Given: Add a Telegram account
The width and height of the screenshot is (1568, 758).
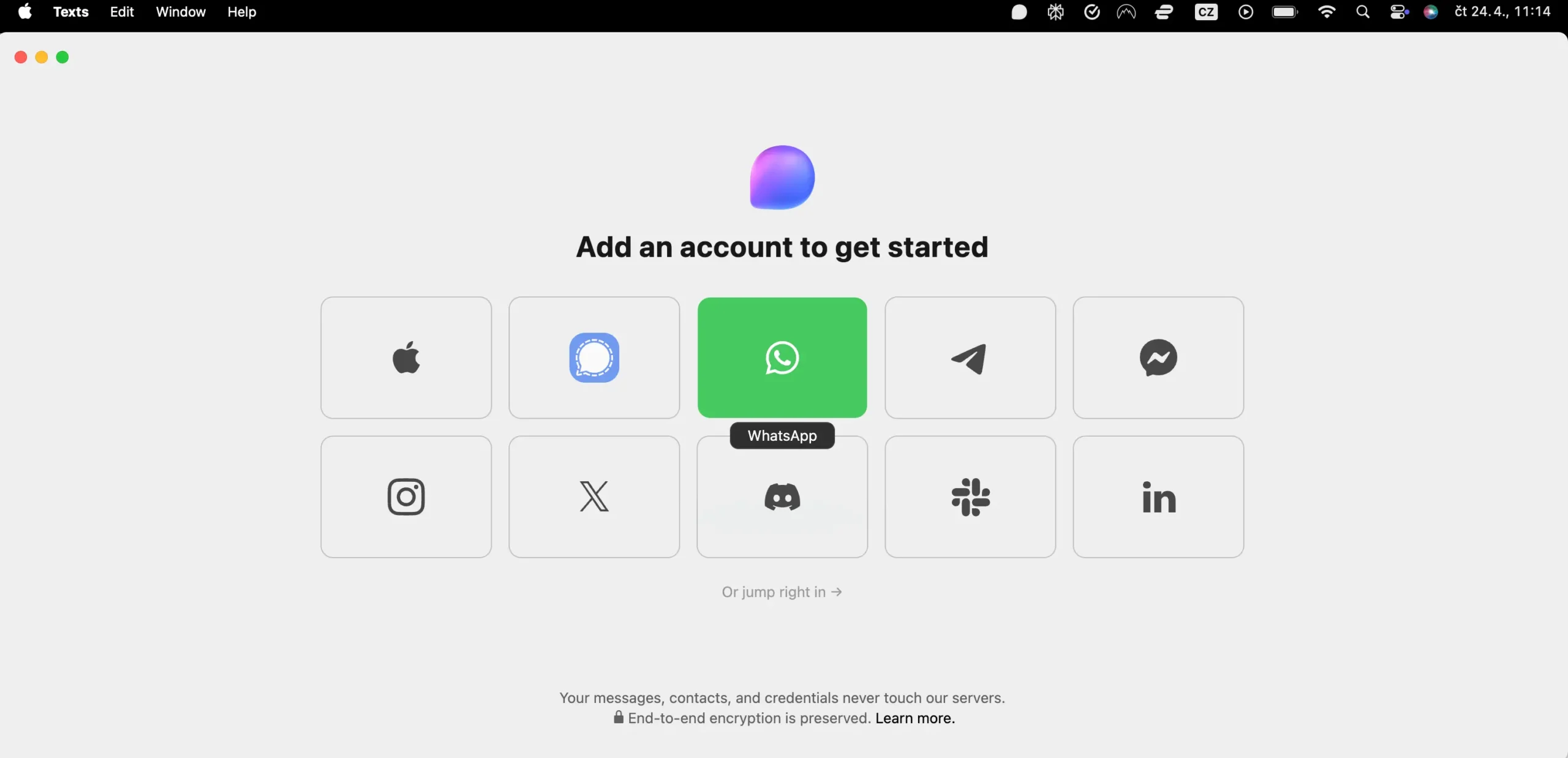Looking at the screenshot, I should 970,358.
